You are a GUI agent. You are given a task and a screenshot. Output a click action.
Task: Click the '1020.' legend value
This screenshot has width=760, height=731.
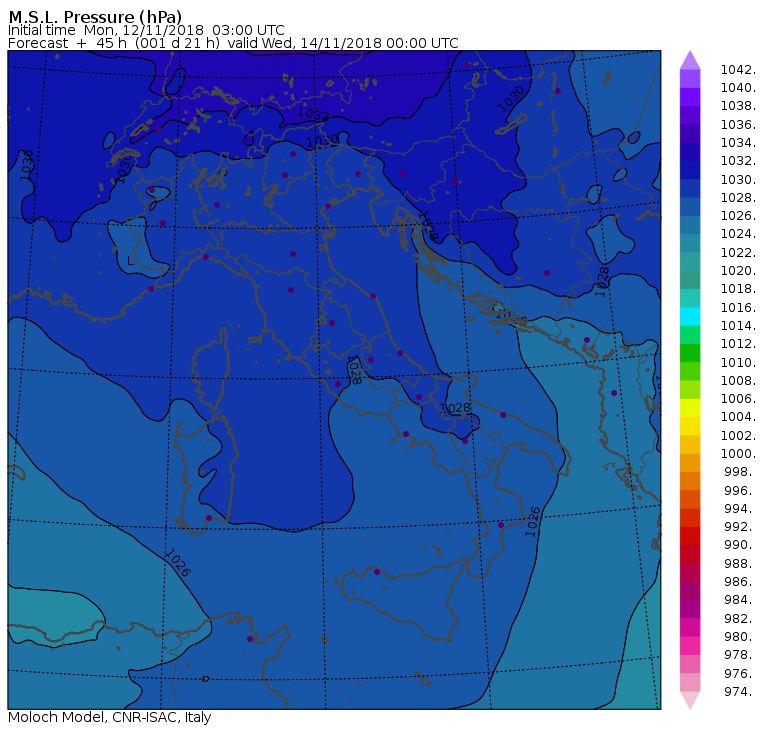[738, 270]
